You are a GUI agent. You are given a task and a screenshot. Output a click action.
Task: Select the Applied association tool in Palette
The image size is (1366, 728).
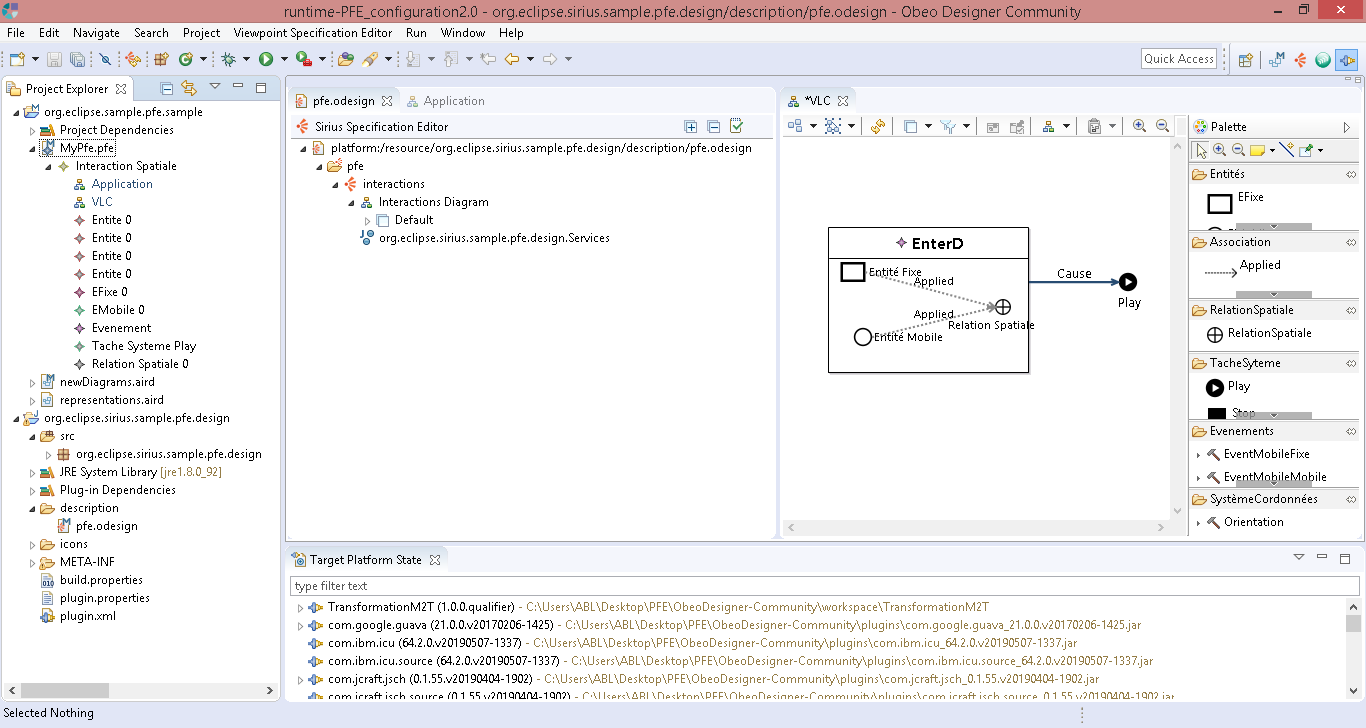(x=1245, y=266)
